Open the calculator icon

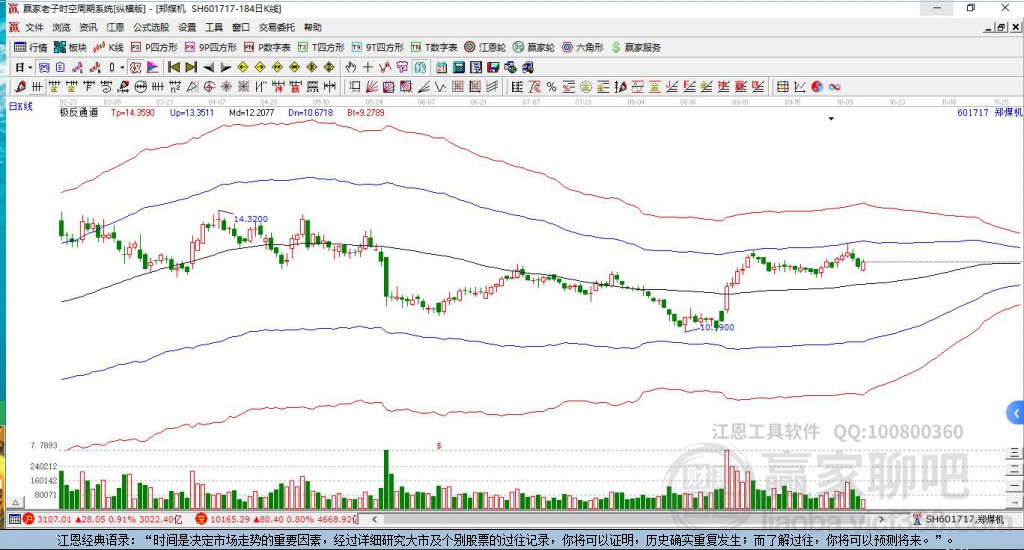pos(458,67)
